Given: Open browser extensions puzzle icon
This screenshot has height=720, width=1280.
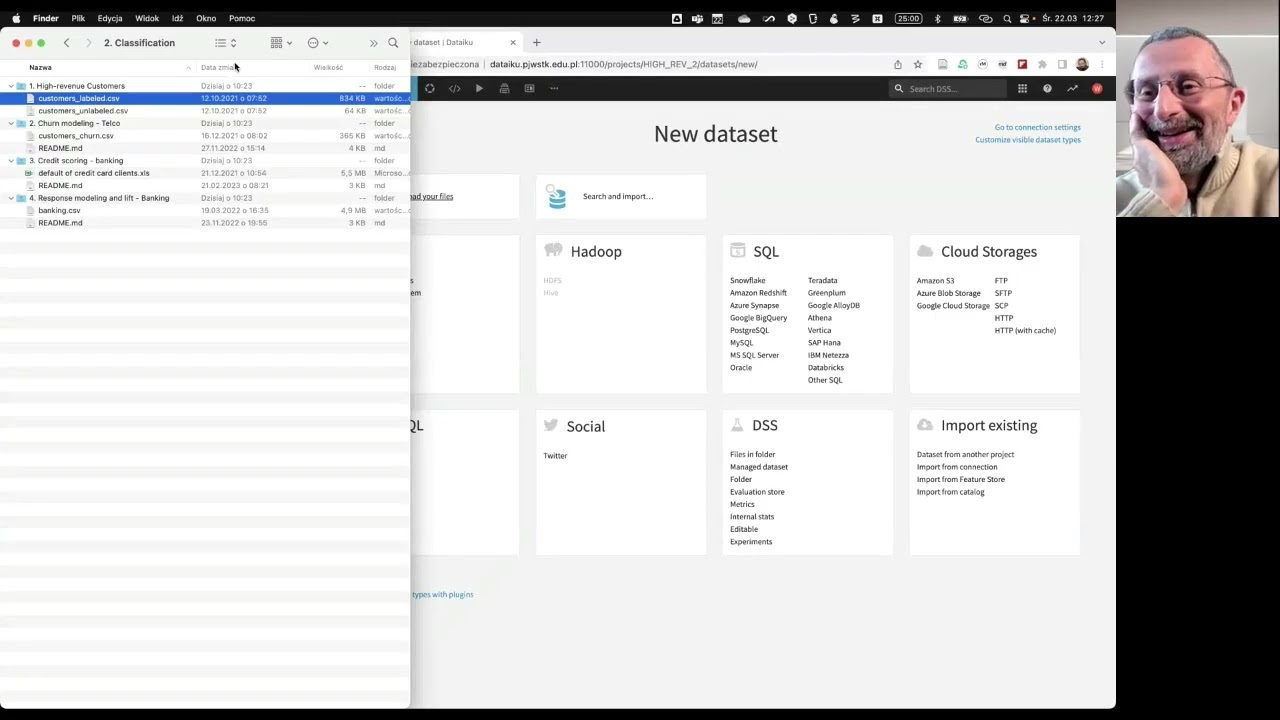Looking at the screenshot, I should tap(1042, 64).
